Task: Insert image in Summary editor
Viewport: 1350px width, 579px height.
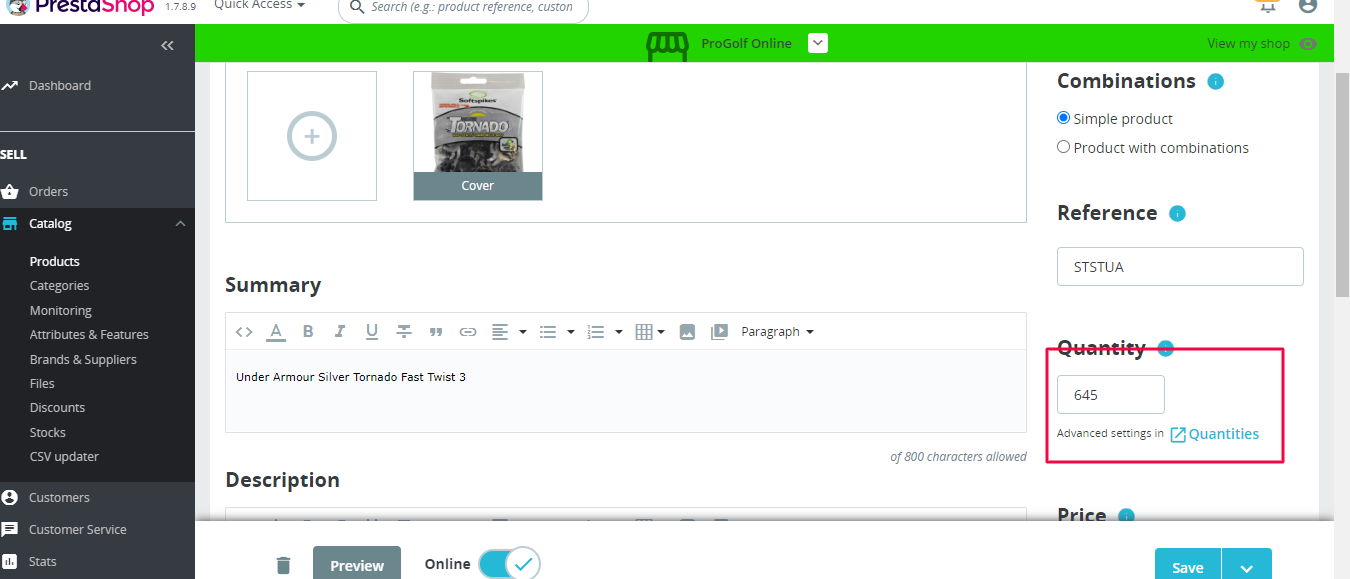Action: [x=687, y=332]
